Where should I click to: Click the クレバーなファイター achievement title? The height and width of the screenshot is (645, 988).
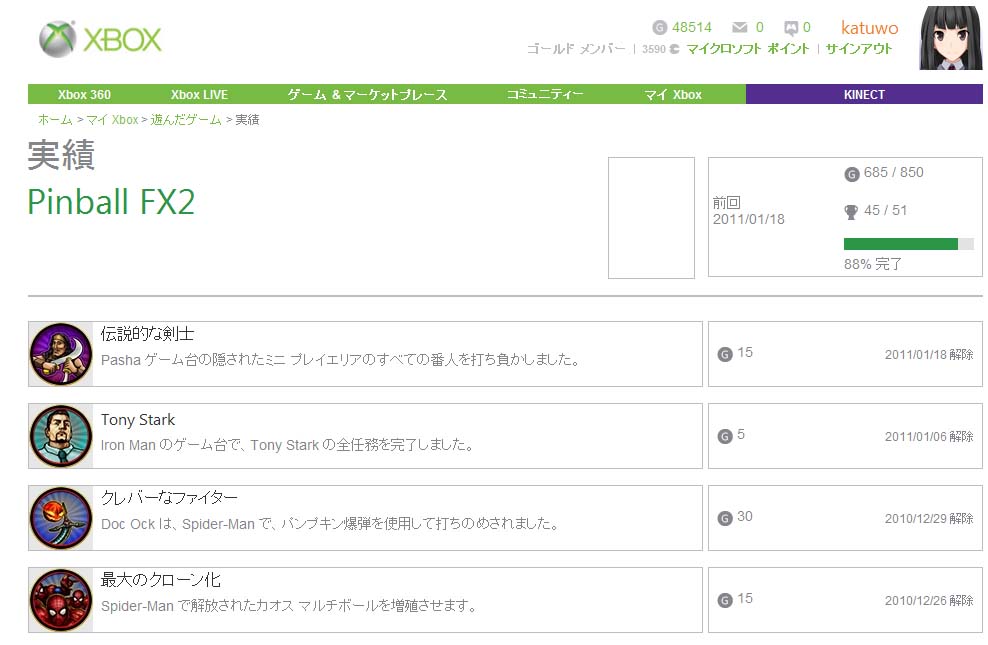pyautogui.click(x=169, y=498)
